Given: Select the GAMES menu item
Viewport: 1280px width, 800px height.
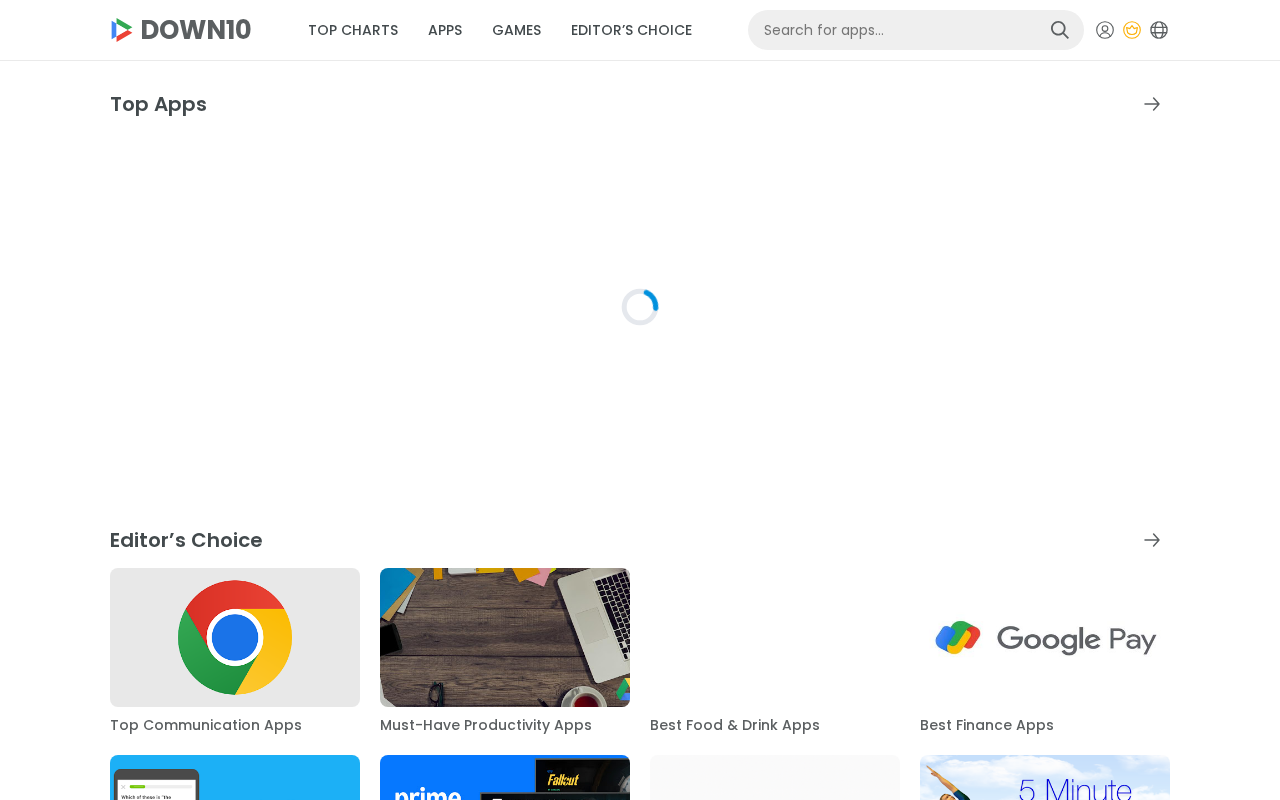Looking at the screenshot, I should tap(517, 30).
